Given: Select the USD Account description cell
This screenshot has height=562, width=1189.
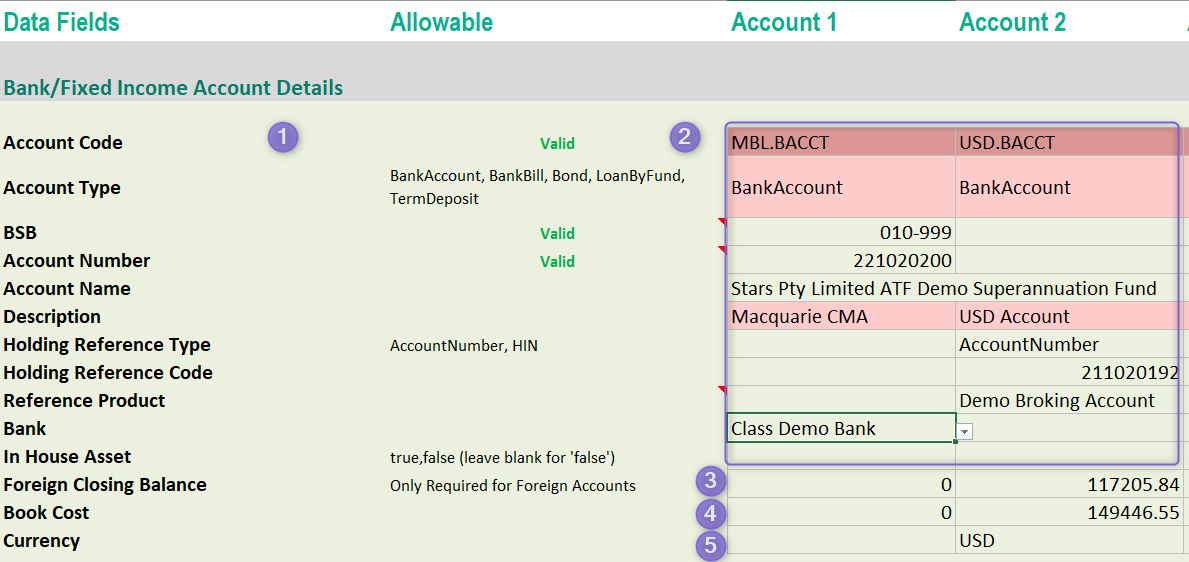Looking at the screenshot, I should 1068,316.
